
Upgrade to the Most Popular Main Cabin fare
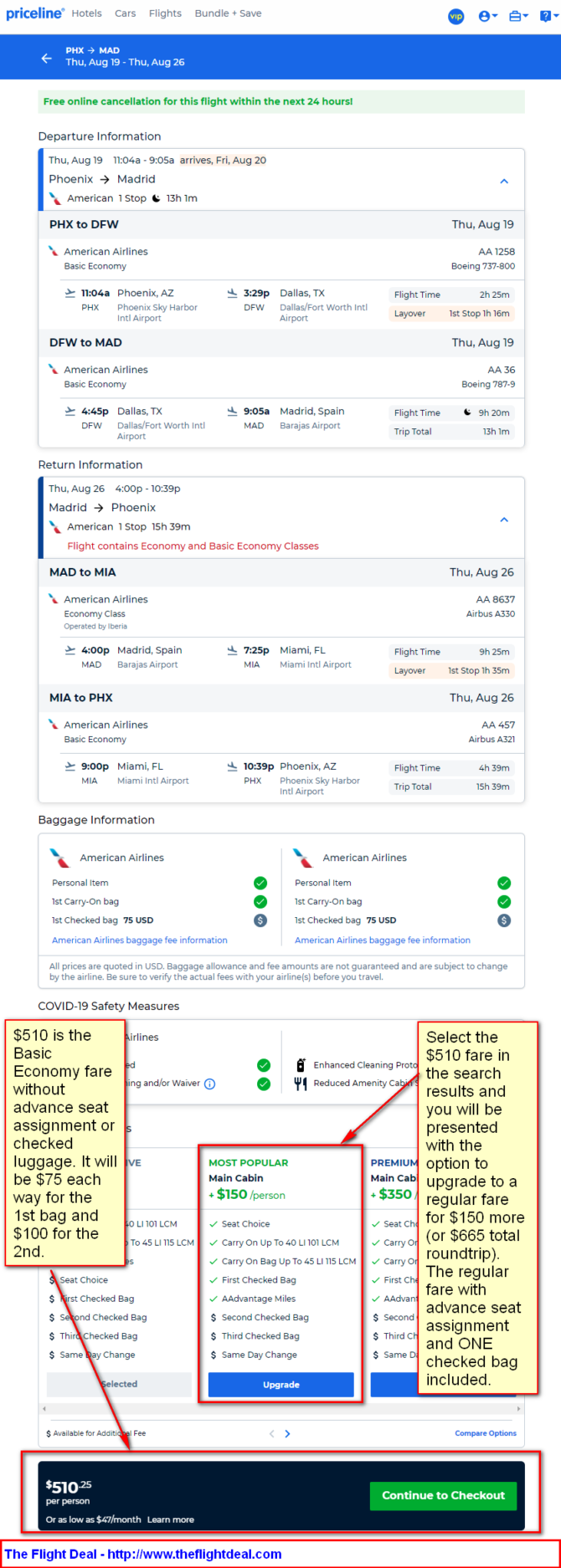[280, 1385]
